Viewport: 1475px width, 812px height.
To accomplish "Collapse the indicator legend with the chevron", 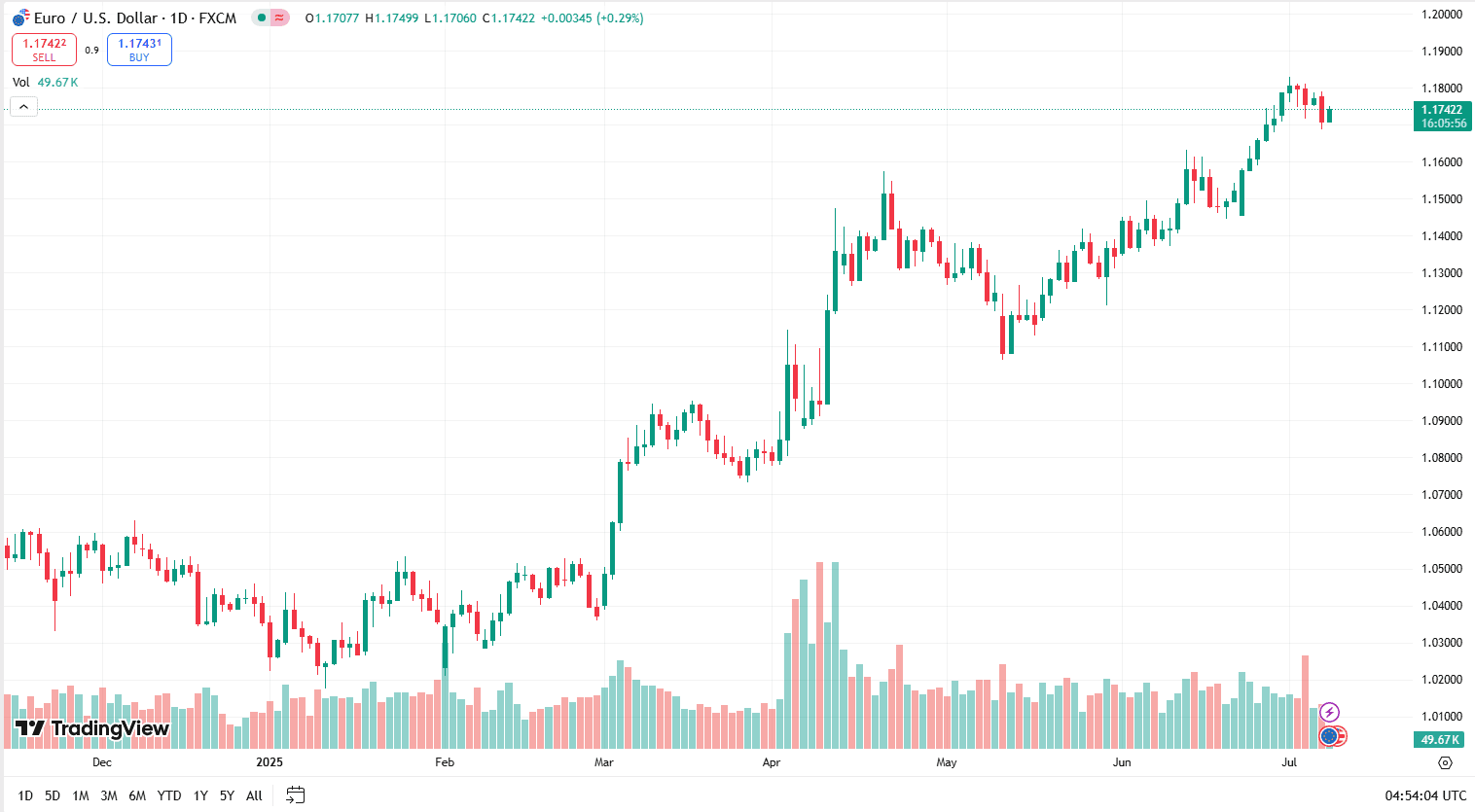I will (24, 107).
